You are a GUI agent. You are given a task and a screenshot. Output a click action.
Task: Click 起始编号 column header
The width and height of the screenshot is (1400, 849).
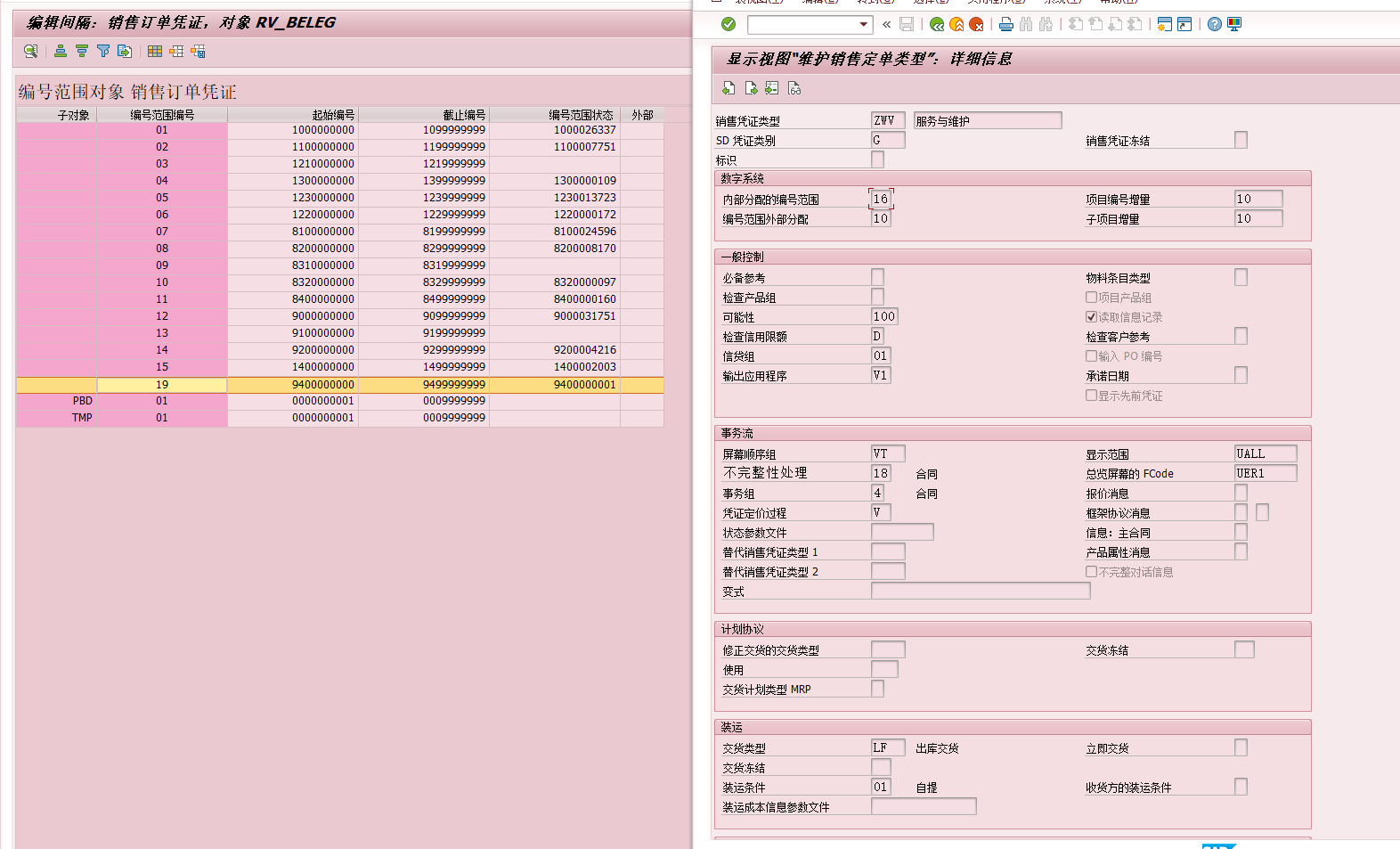pyautogui.click(x=293, y=115)
